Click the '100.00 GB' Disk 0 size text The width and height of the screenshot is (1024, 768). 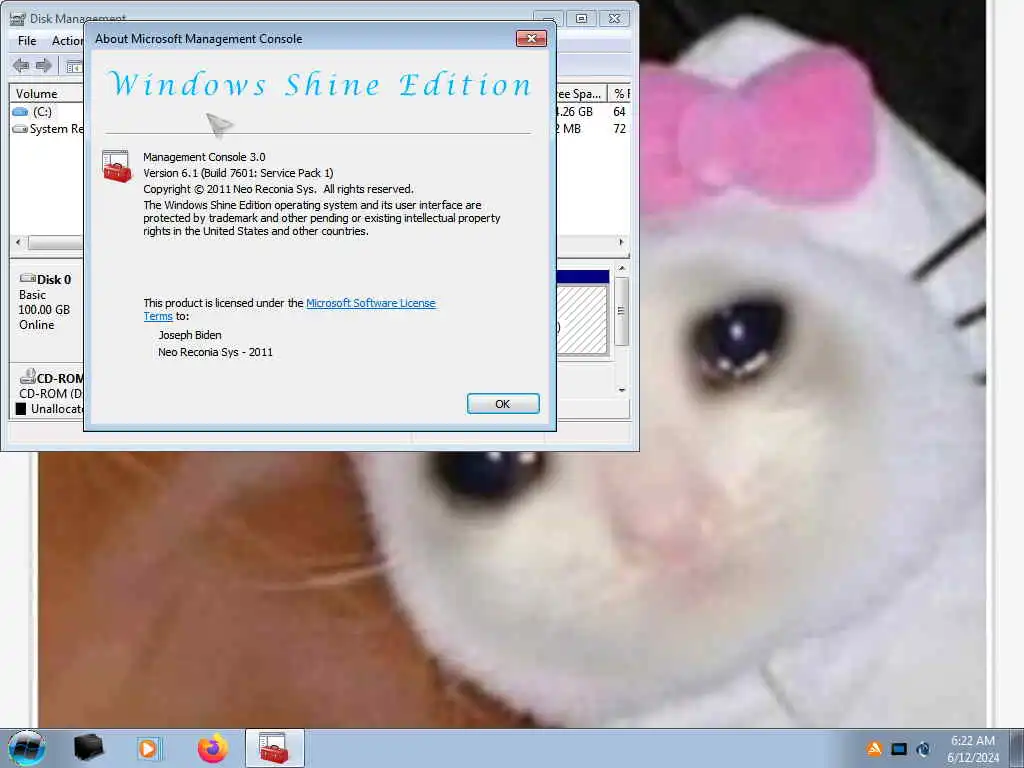[44, 310]
